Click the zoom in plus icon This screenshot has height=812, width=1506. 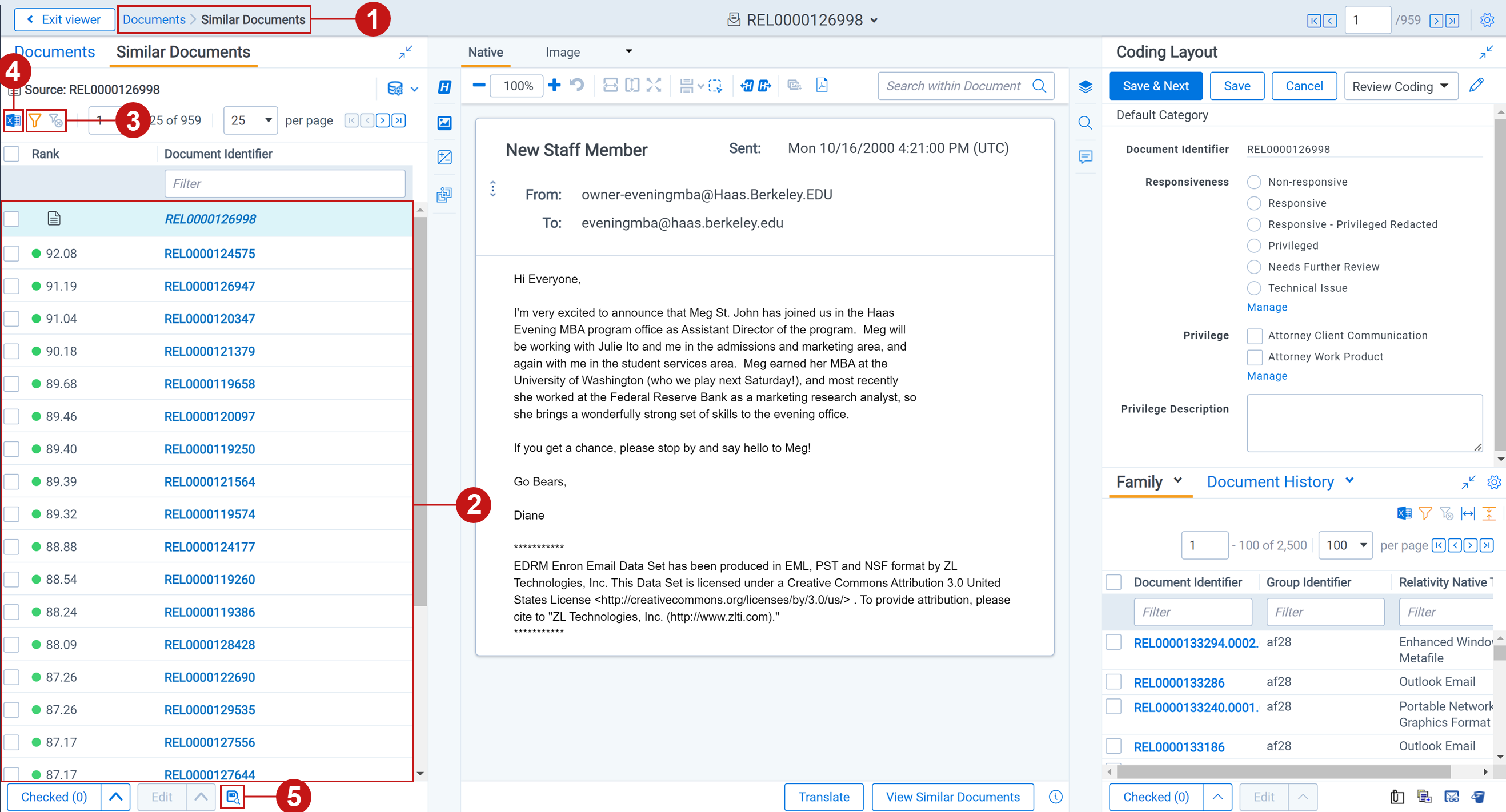click(554, 85)
